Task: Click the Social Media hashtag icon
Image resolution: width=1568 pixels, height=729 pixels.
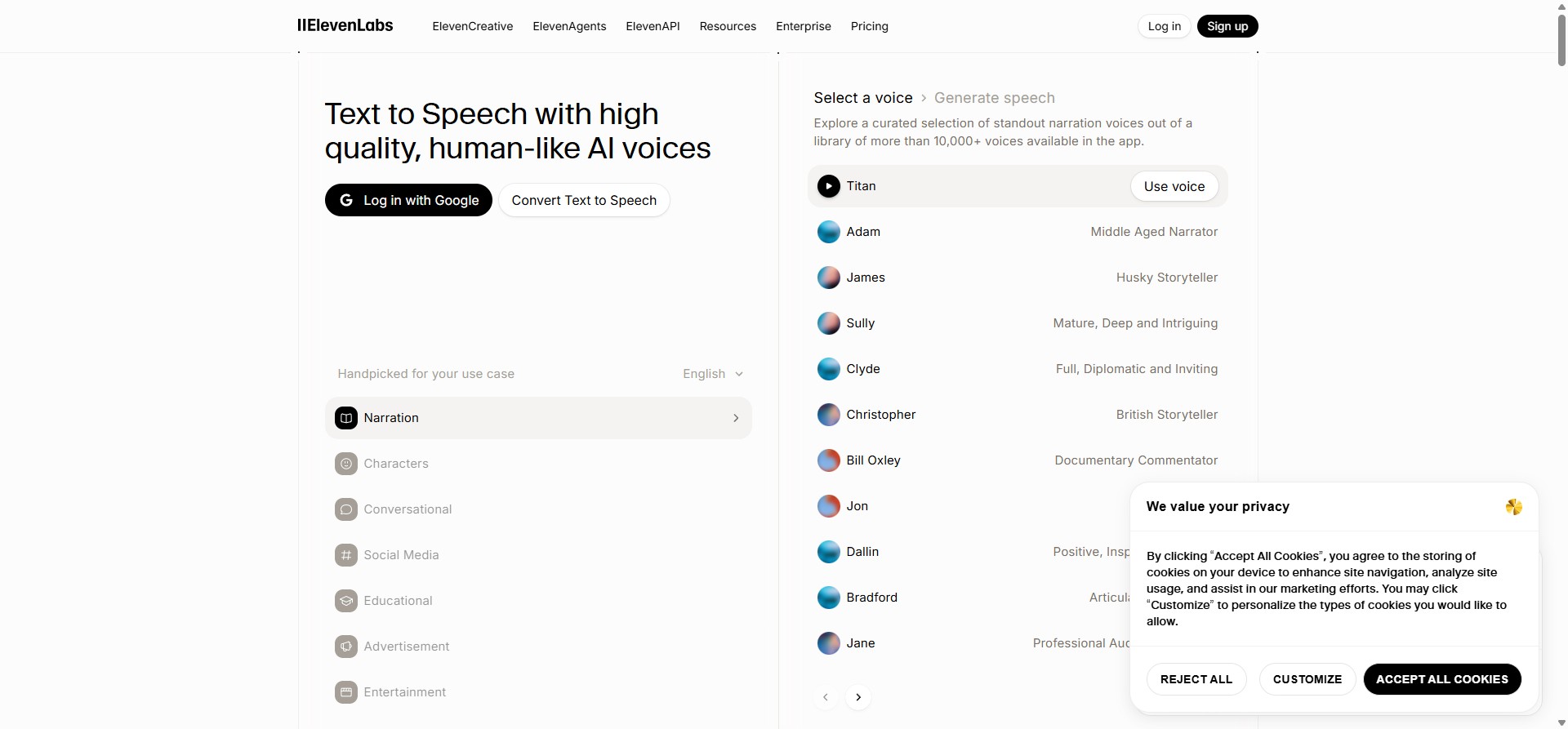Action: (346, 555)
